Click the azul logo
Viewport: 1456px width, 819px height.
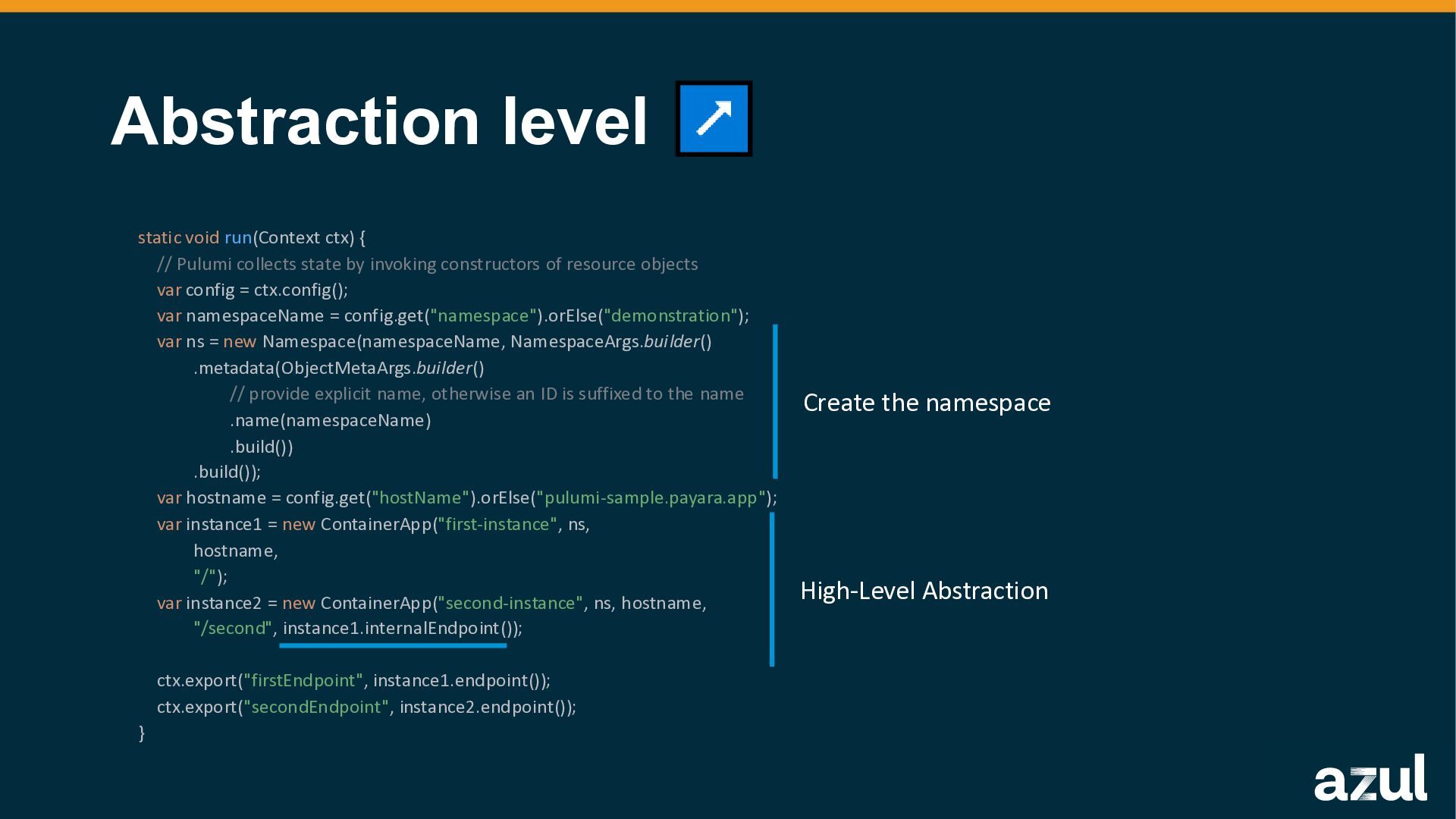tap(1370, 778)
